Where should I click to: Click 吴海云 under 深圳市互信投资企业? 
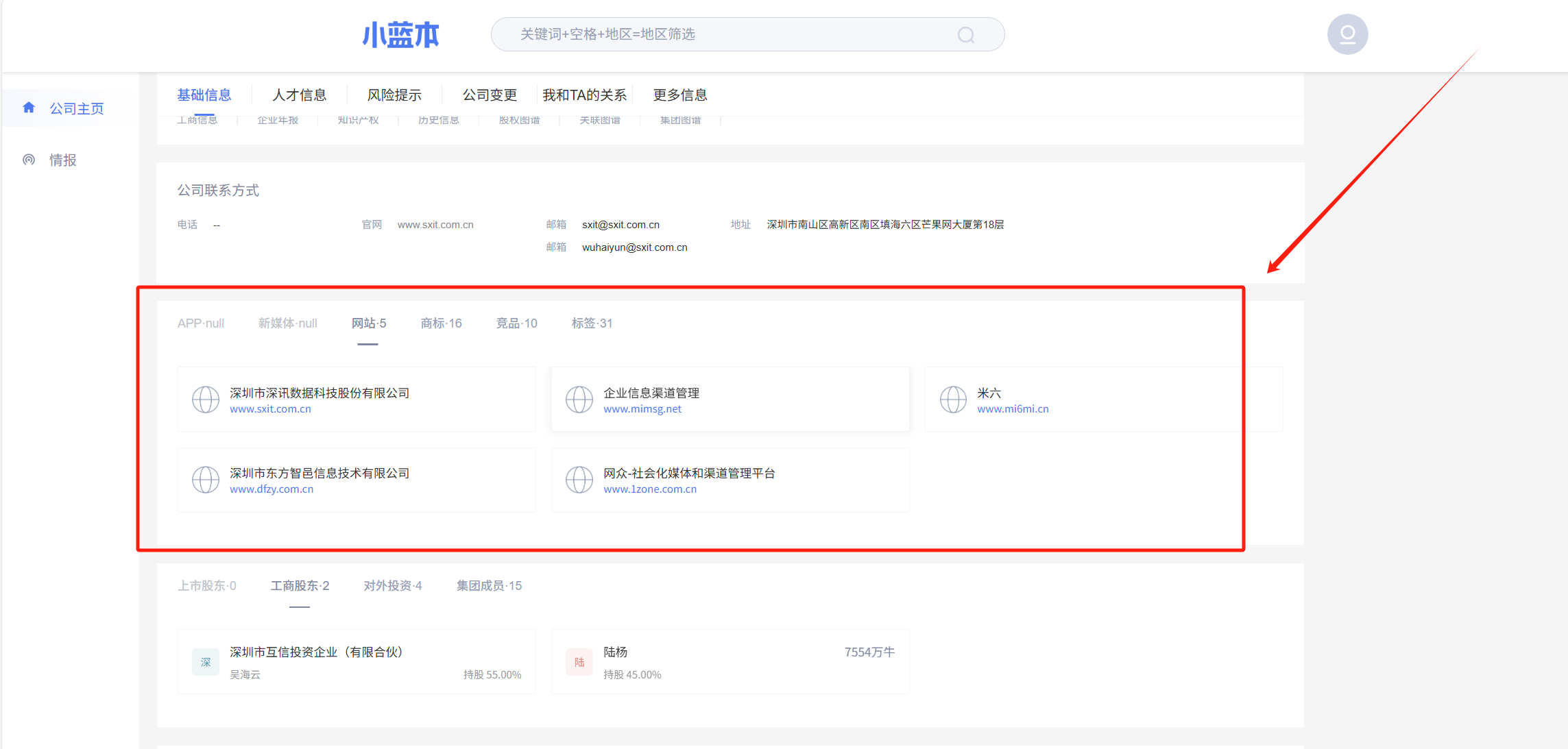[x=245, y=675]
